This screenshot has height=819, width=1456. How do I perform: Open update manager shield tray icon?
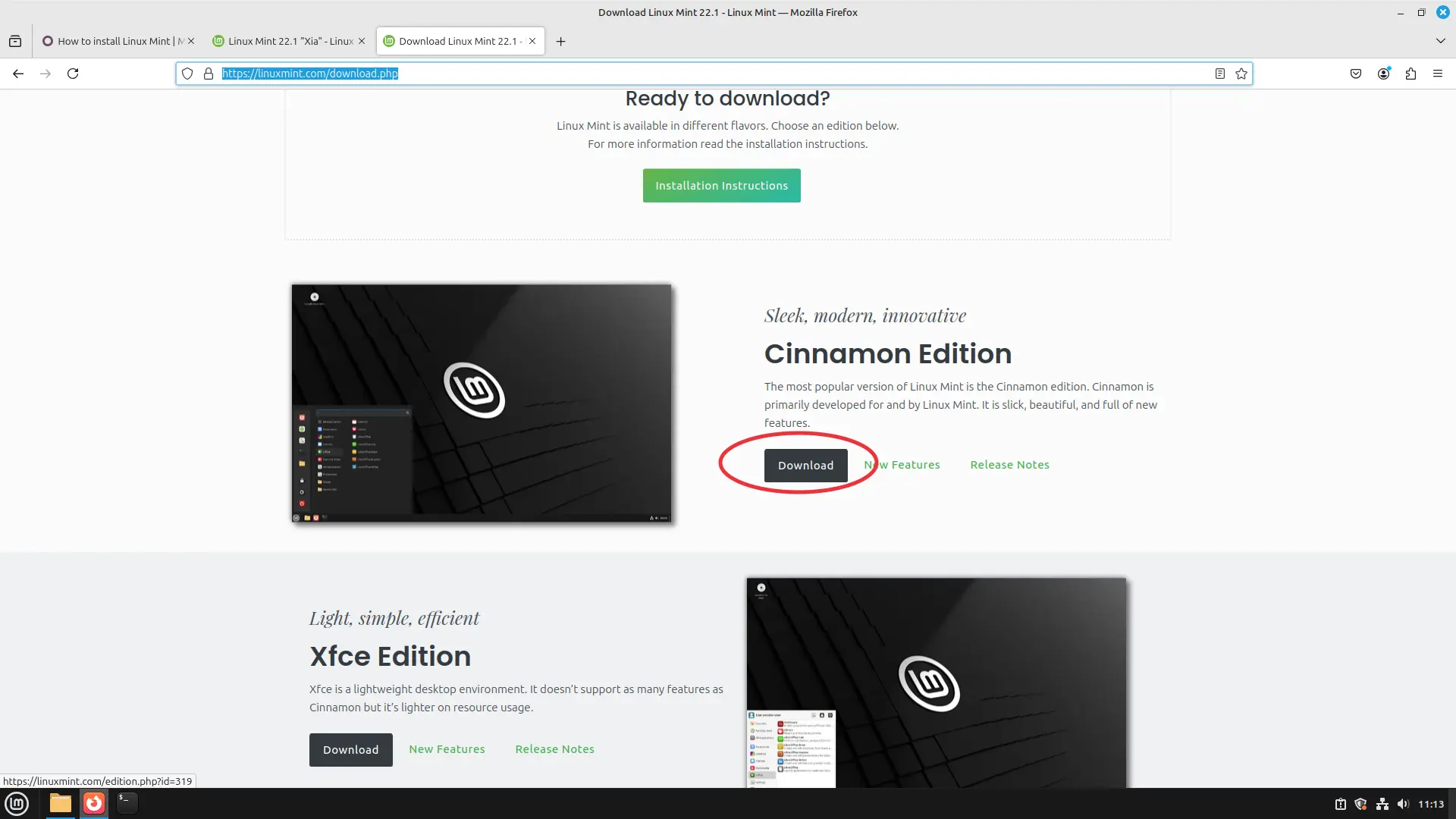1361,805
